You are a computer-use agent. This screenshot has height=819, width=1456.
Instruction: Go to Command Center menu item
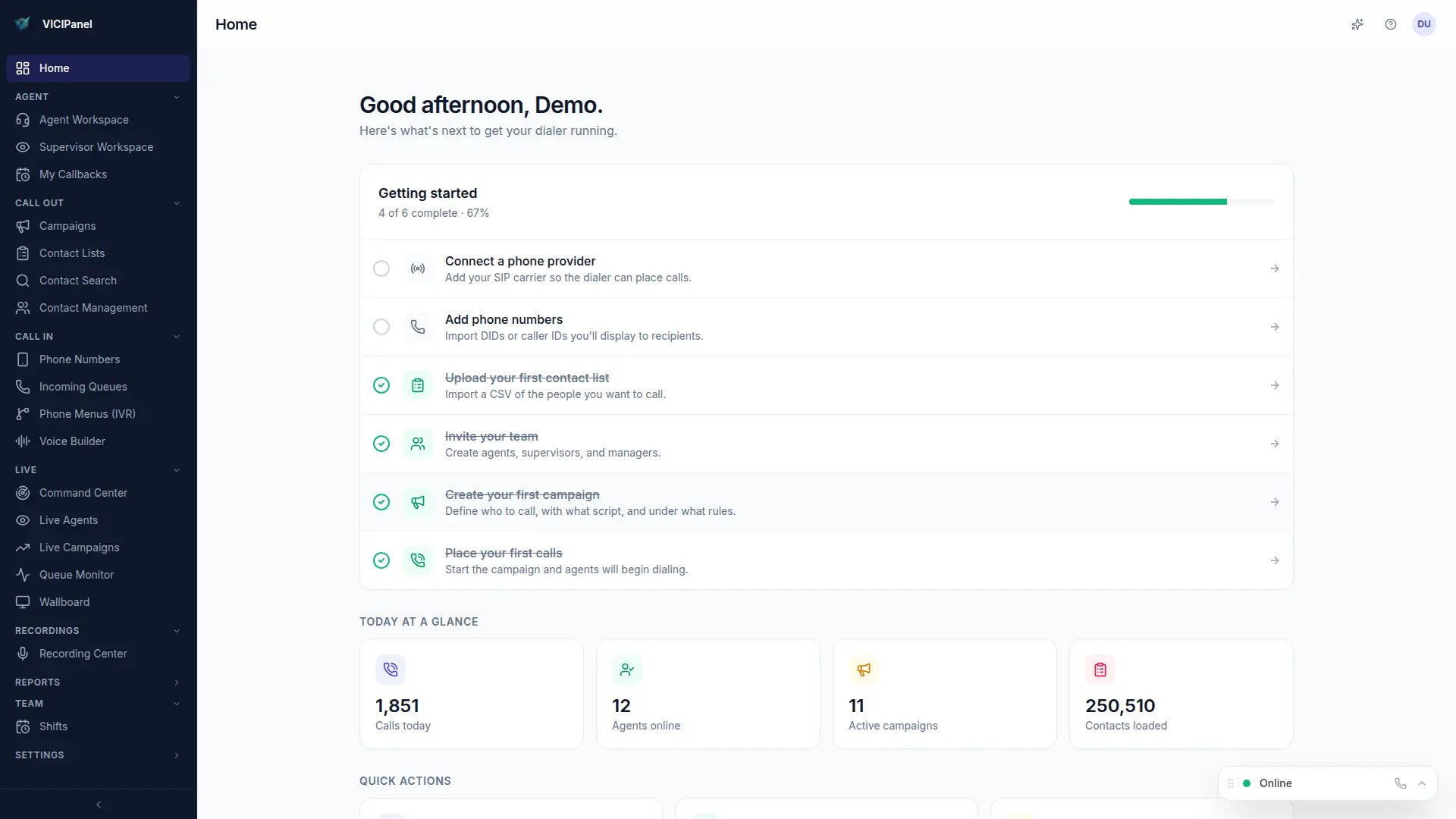[83, 493]
